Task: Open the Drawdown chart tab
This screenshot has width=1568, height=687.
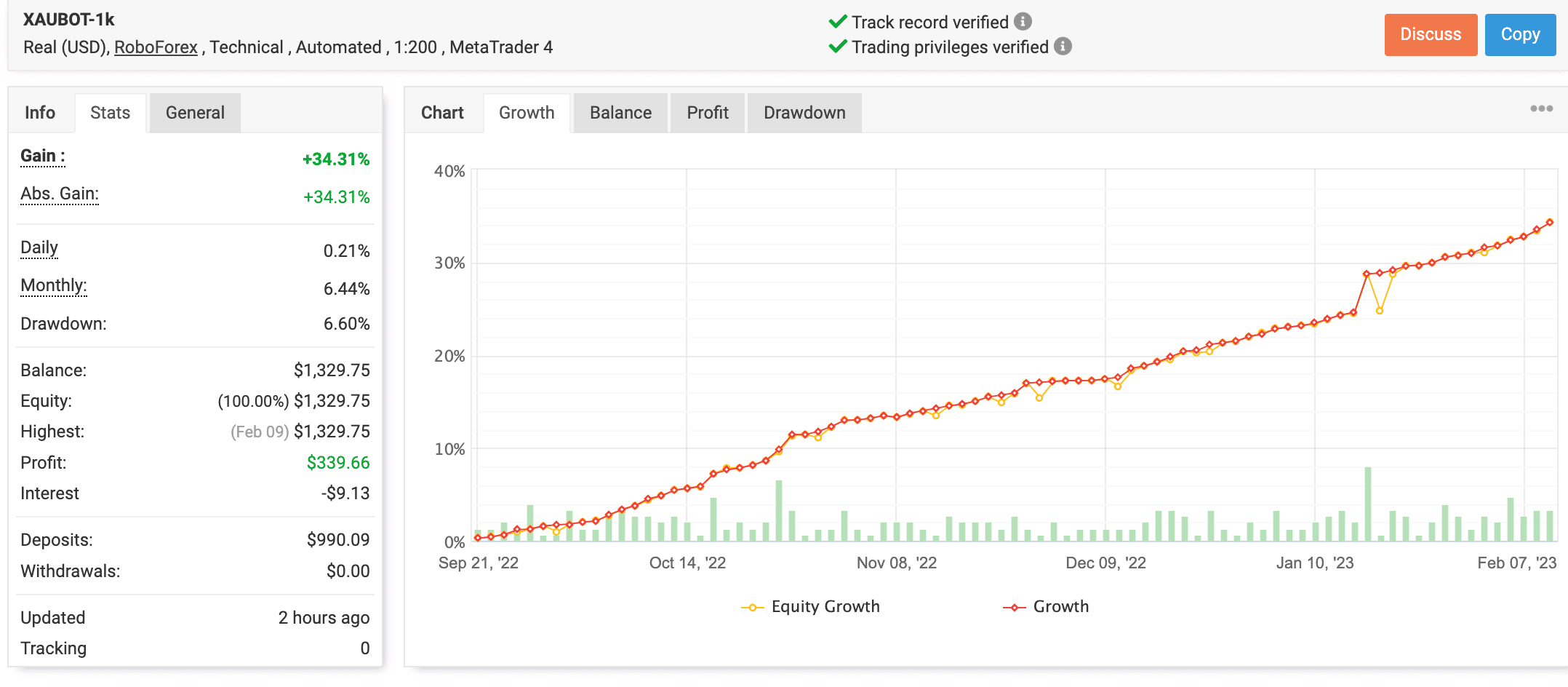Action: pyautogui.click(x=804, y=113)
